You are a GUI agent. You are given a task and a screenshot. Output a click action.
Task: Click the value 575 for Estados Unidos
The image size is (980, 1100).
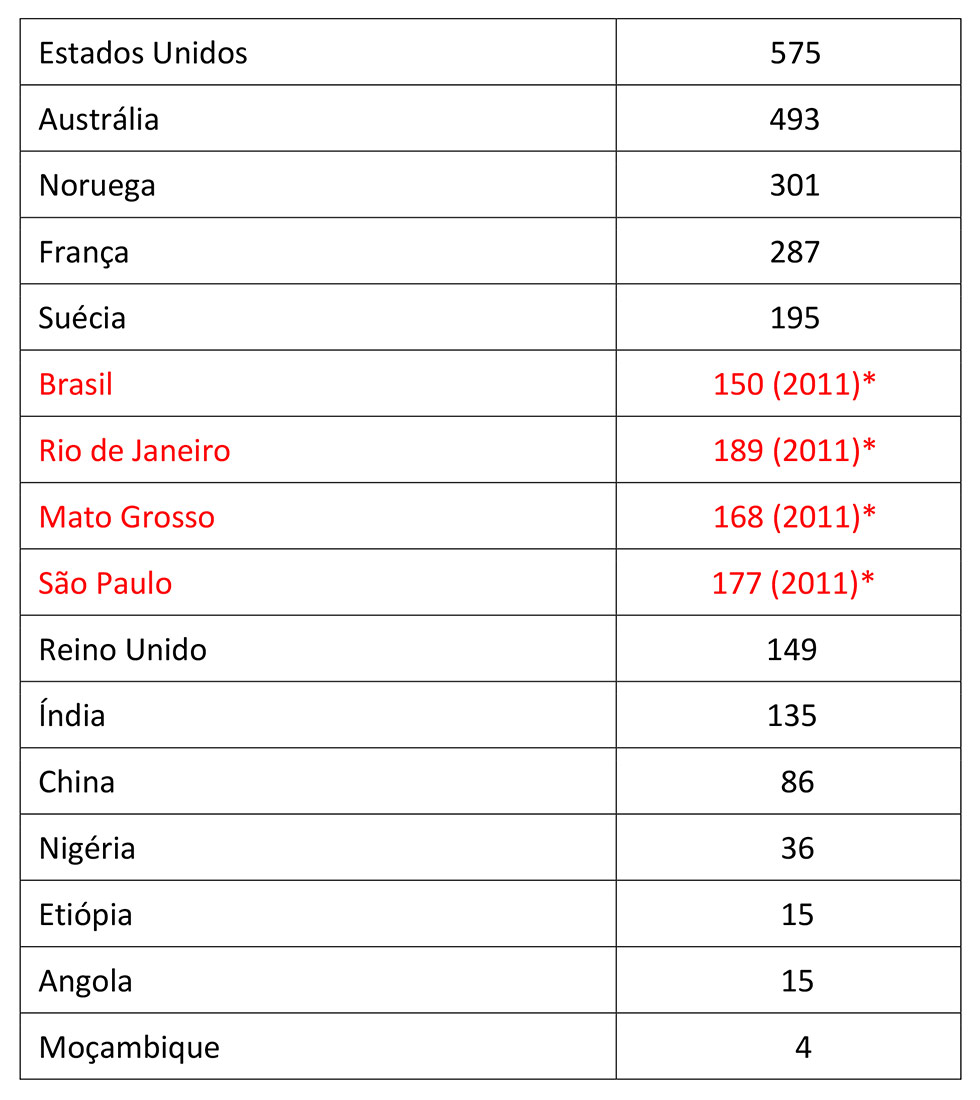795,53
